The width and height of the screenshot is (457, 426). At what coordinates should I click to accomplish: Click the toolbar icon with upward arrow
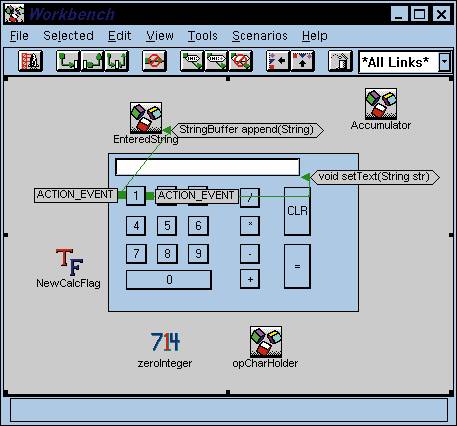coord(302,61)
